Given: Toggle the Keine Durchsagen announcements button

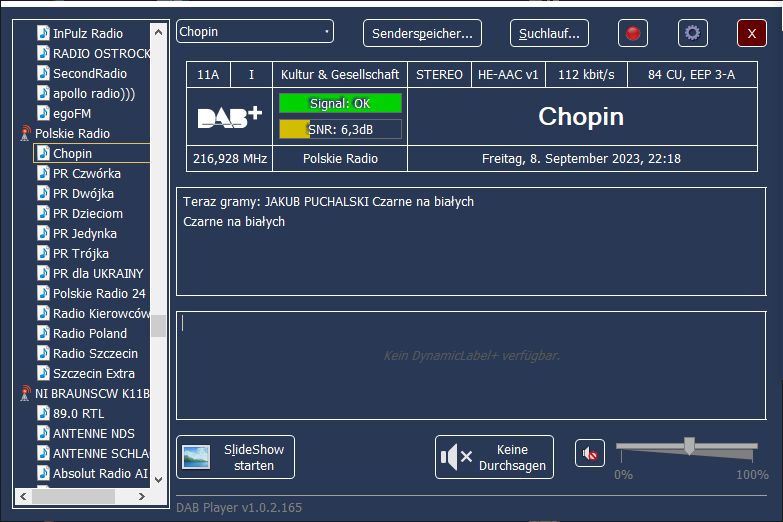Looking at the screenshot, I should (x=494, y=457).
